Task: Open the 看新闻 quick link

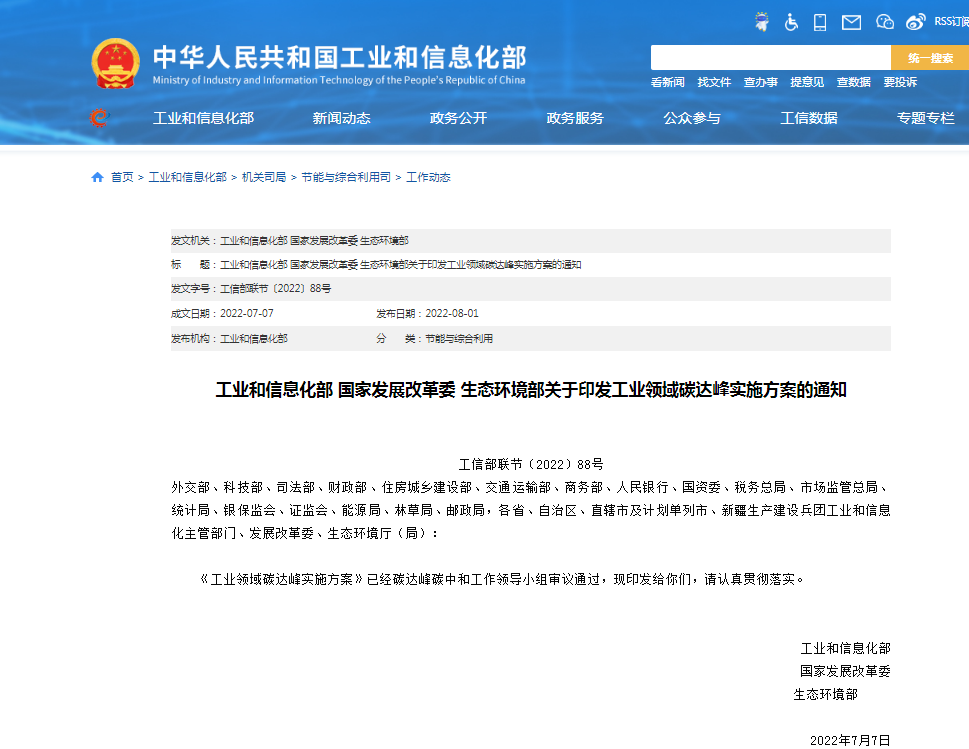Action: [x=667, y=82]
